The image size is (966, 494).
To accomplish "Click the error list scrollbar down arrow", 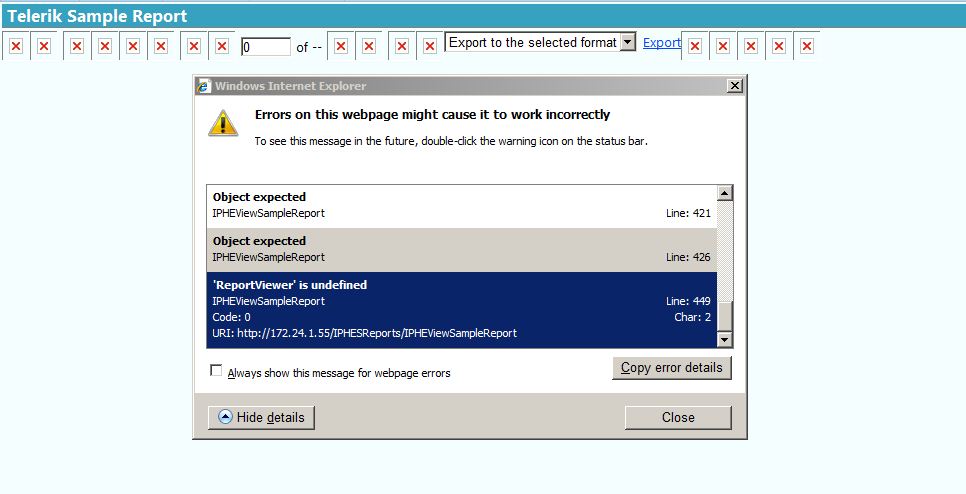I will click(725, 340).
